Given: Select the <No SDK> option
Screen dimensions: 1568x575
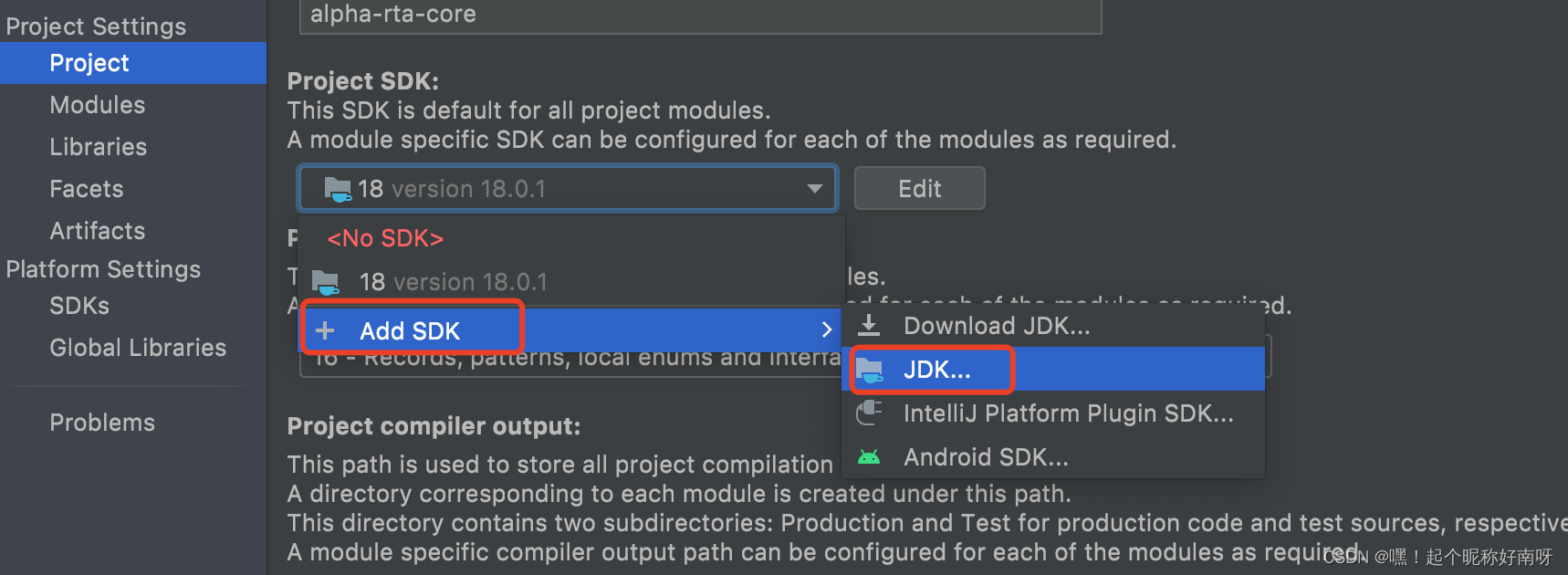Looking at the screenshot, I should (384, 238).
